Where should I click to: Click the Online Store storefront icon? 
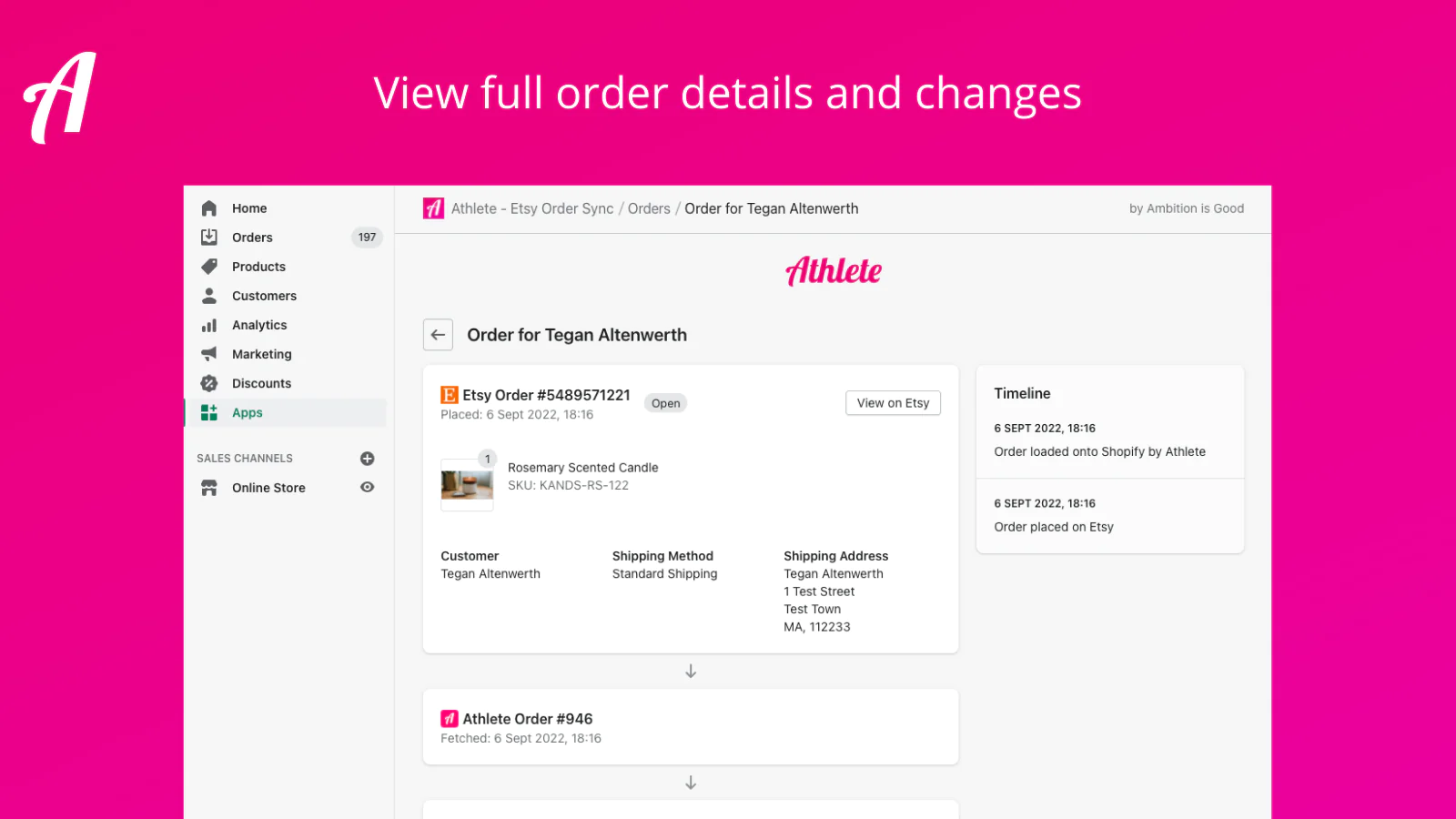coord(209,488)
